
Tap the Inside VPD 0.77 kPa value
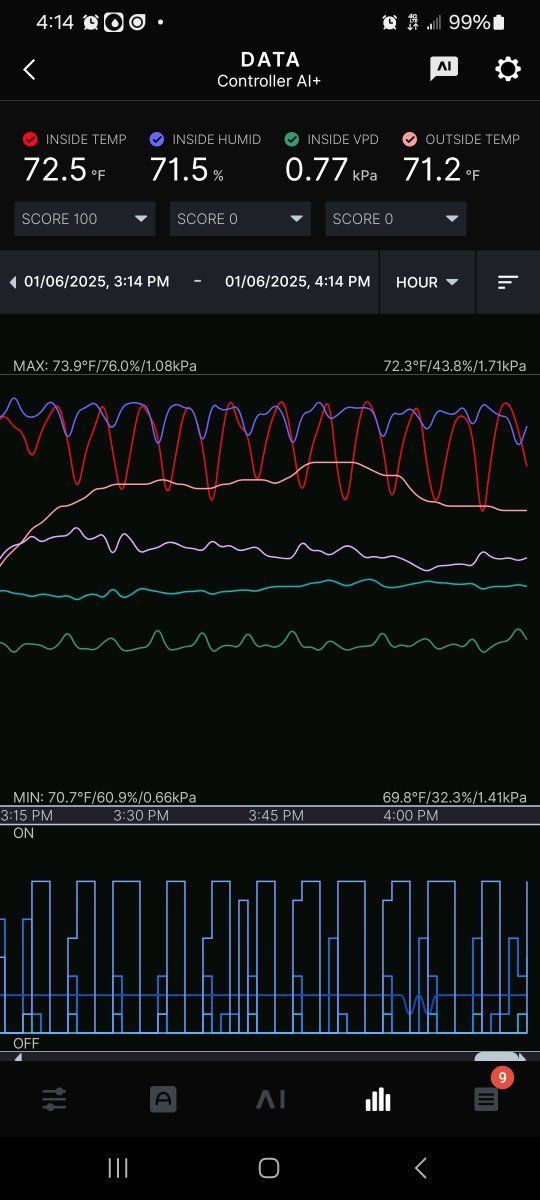pyautogui.click(x=331, y=170)
